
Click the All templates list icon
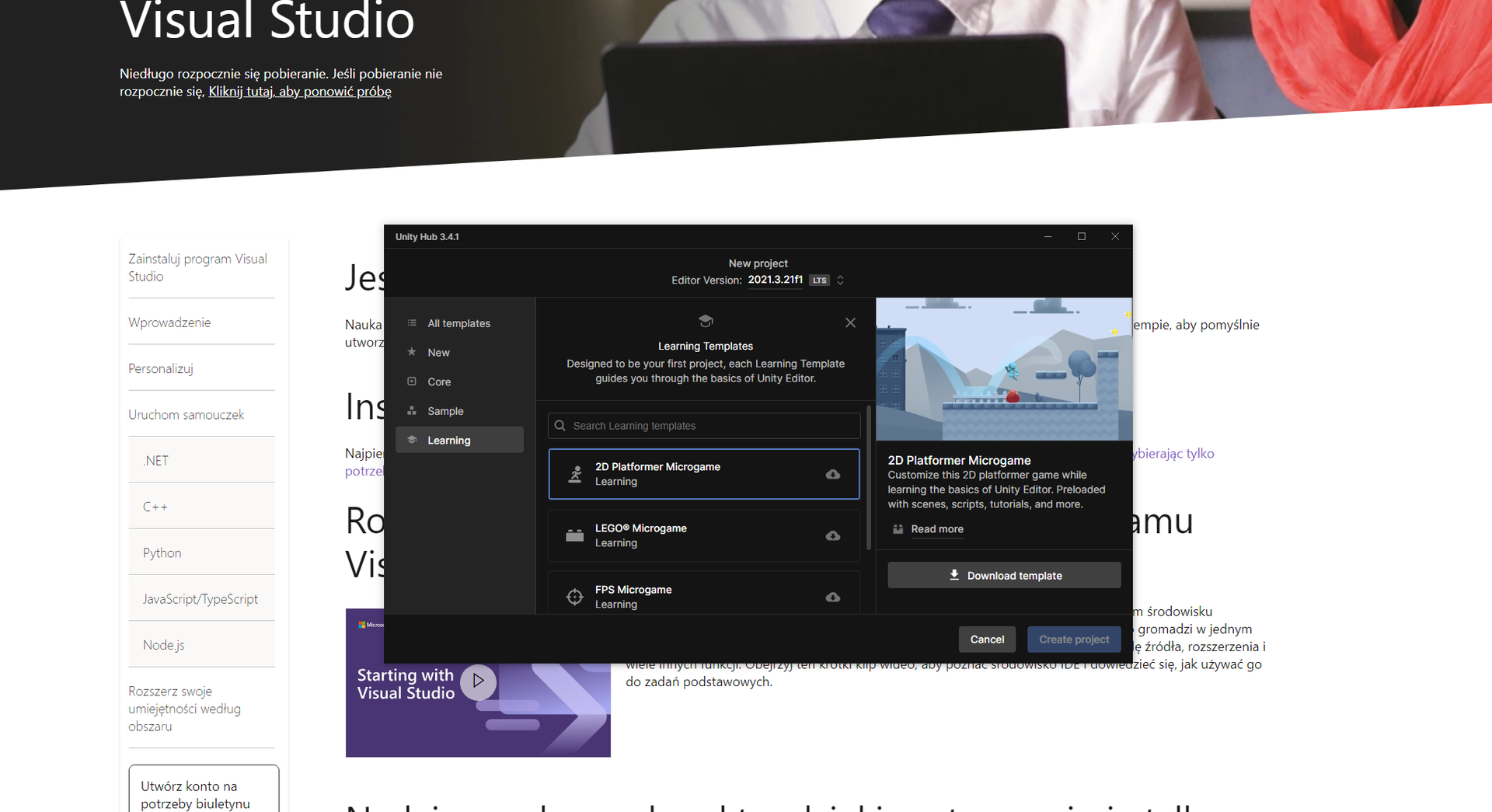pos(413,323)
